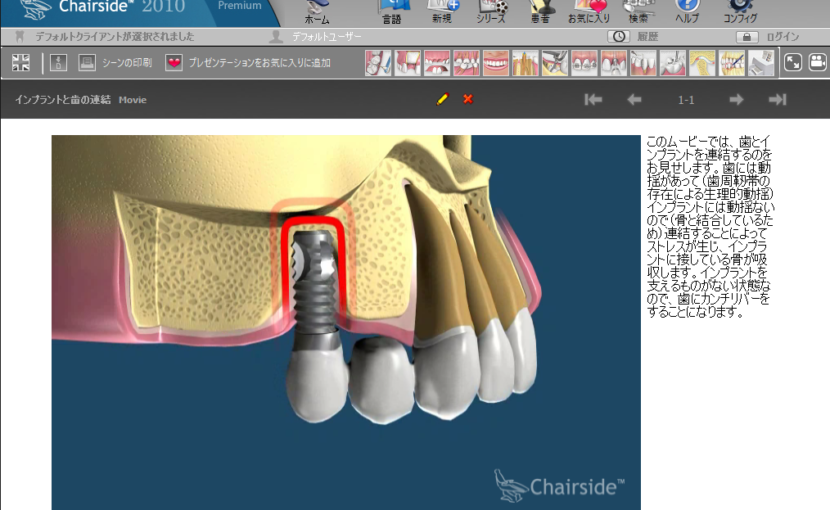The width and height of the screenshot is (830, 510).
Task: Toggle fullscreen expand view icon
Action: (x=792, y=63)
